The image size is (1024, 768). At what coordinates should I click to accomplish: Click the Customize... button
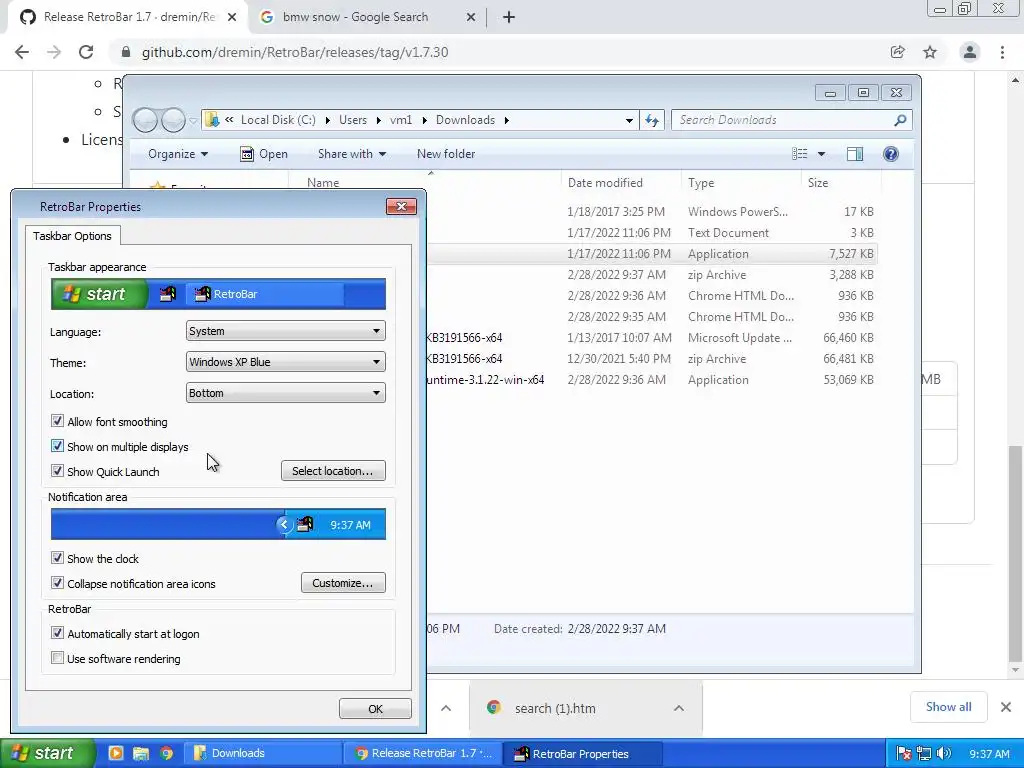(x=343, y=583)
